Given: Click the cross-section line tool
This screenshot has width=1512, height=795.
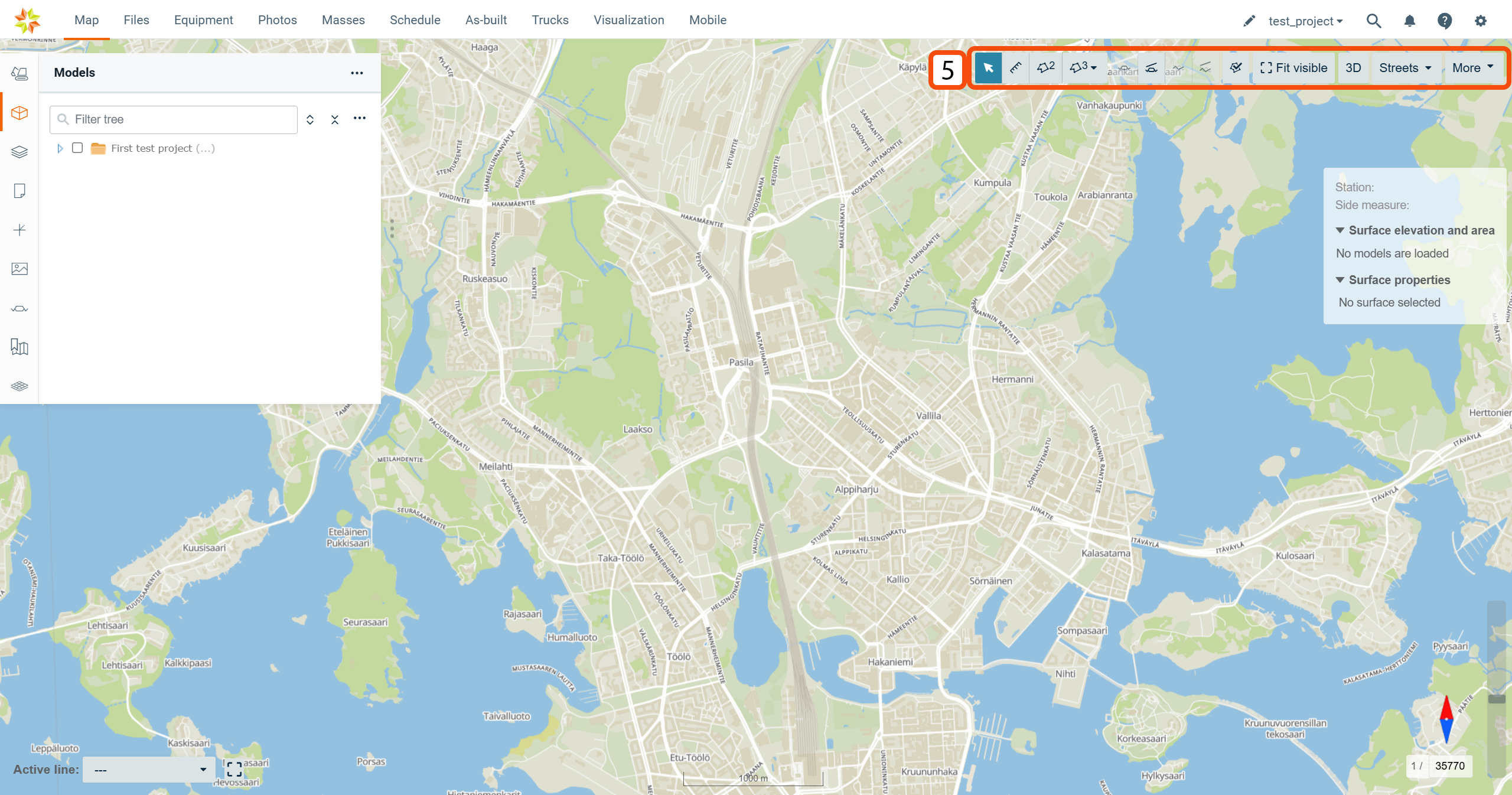Looking at the screenshot, I should click(1151, 68).
